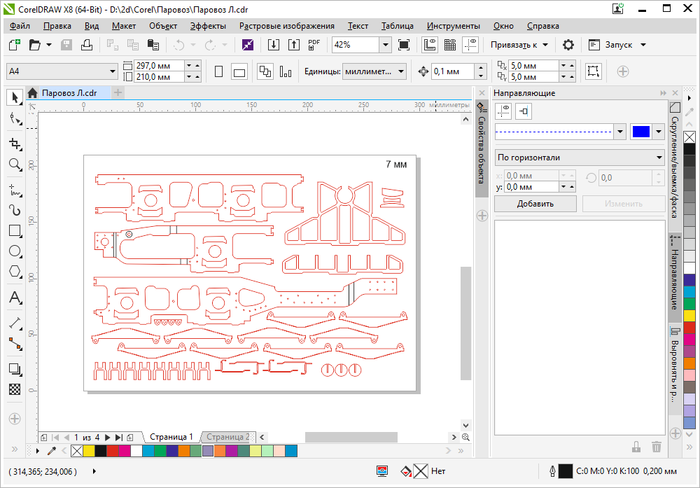Switch to the 'Страница 2' page tab

(x=228, y=437)
